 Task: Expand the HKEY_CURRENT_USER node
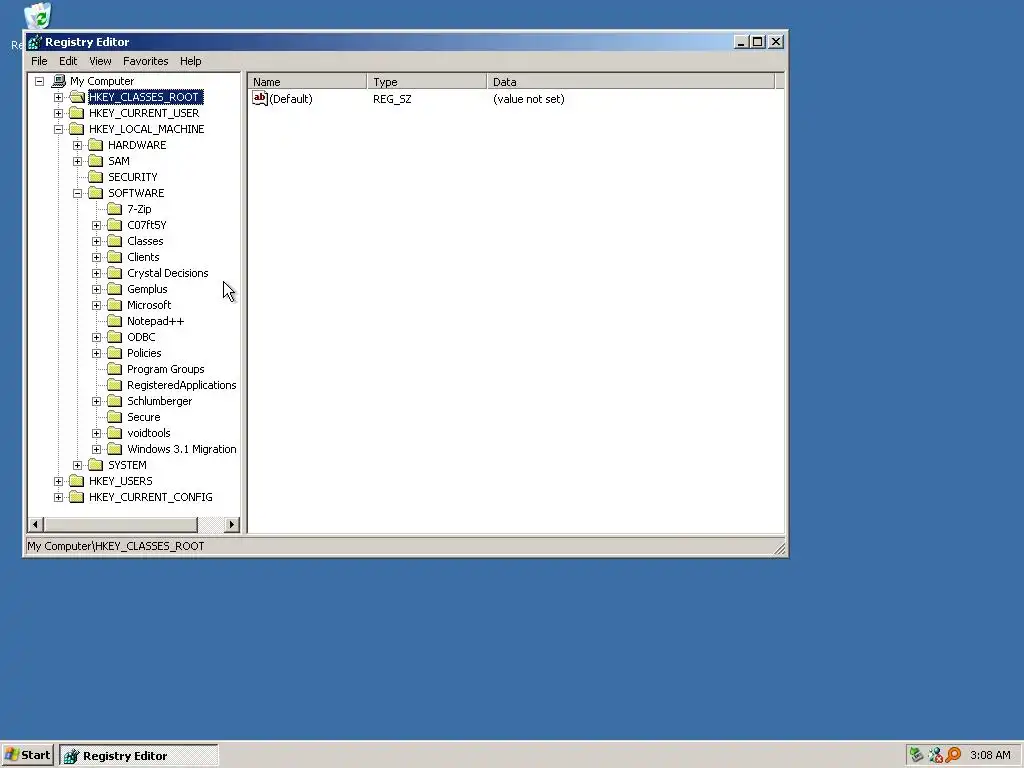click(x=58, y=113)
